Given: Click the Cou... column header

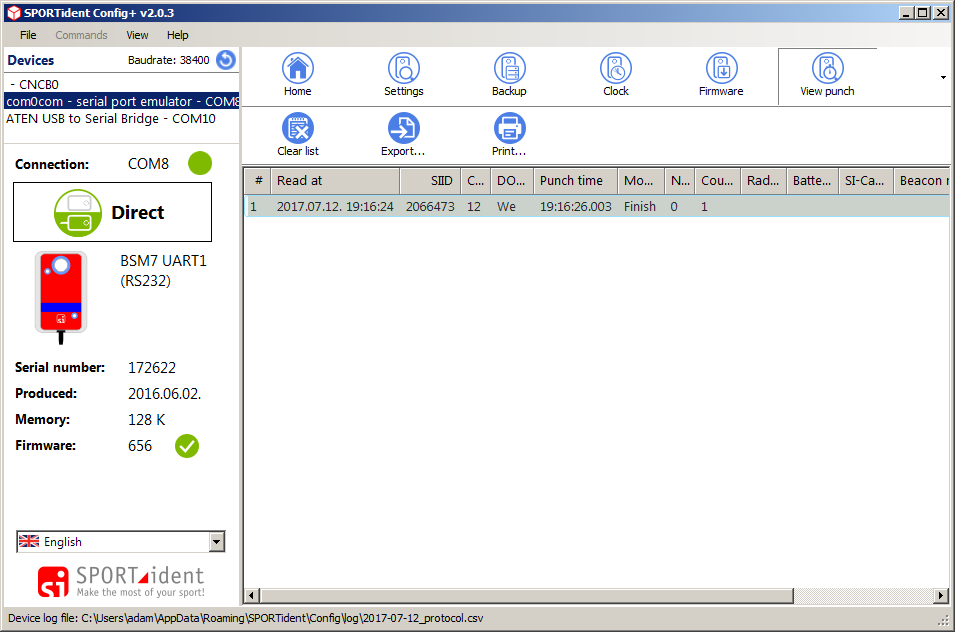Looking at the screenshot, I should point(717,181).
